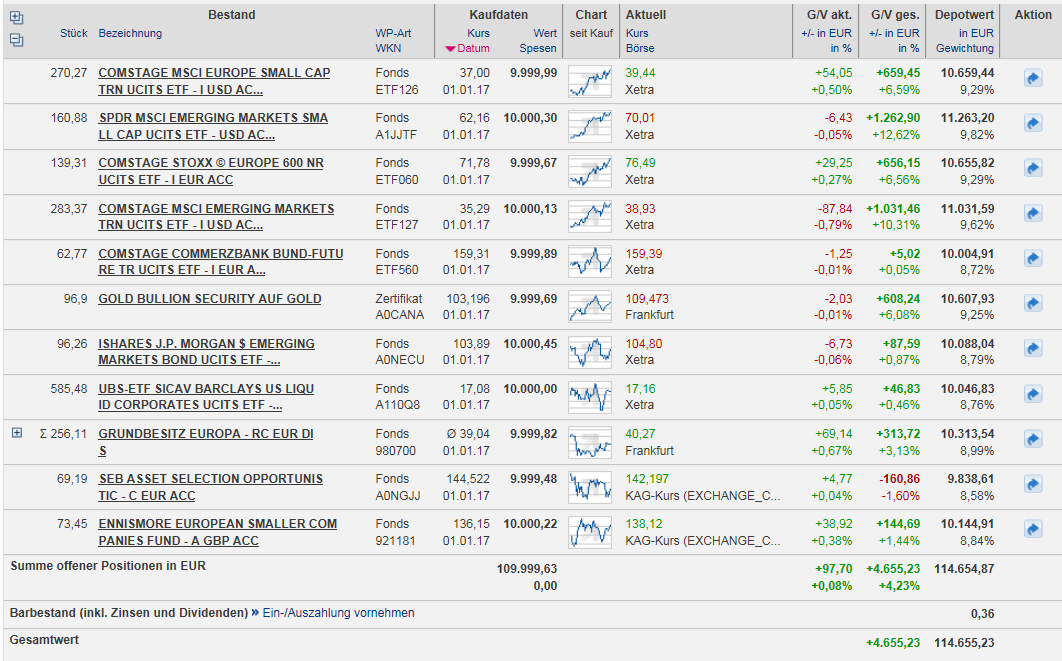Open Ein-/Auszahlung vornehmen link
1062x661 pixels.
pos(338,613)
